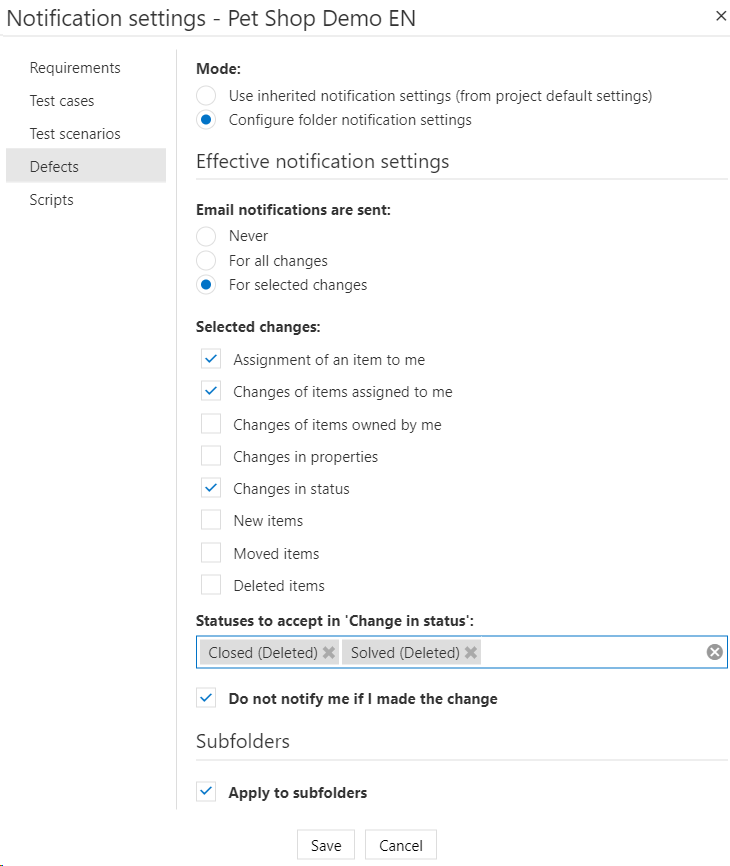Select Configure folder notification settings option

[206, 120]
